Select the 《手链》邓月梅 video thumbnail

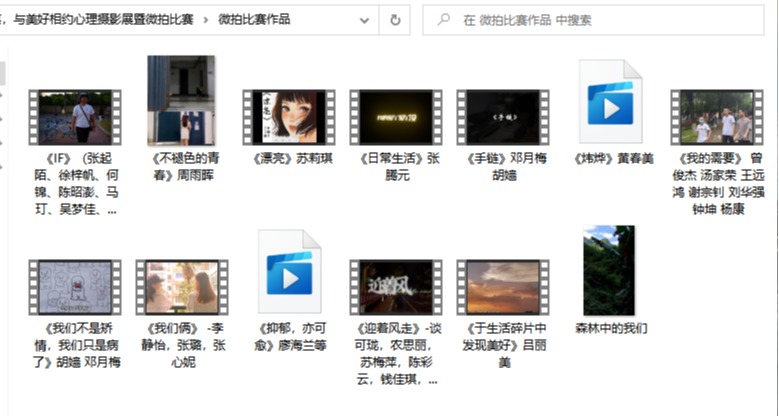coord(502,118)
